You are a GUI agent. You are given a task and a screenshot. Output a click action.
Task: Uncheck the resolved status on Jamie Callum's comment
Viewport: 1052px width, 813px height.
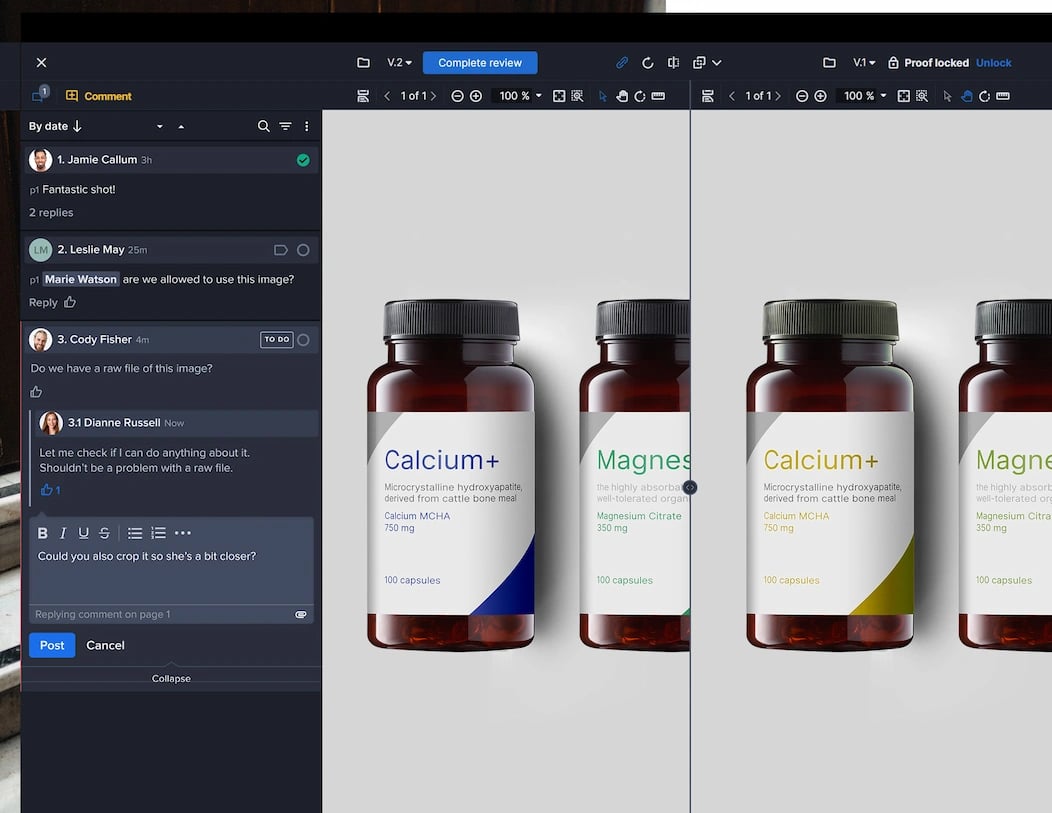point(303,160)
